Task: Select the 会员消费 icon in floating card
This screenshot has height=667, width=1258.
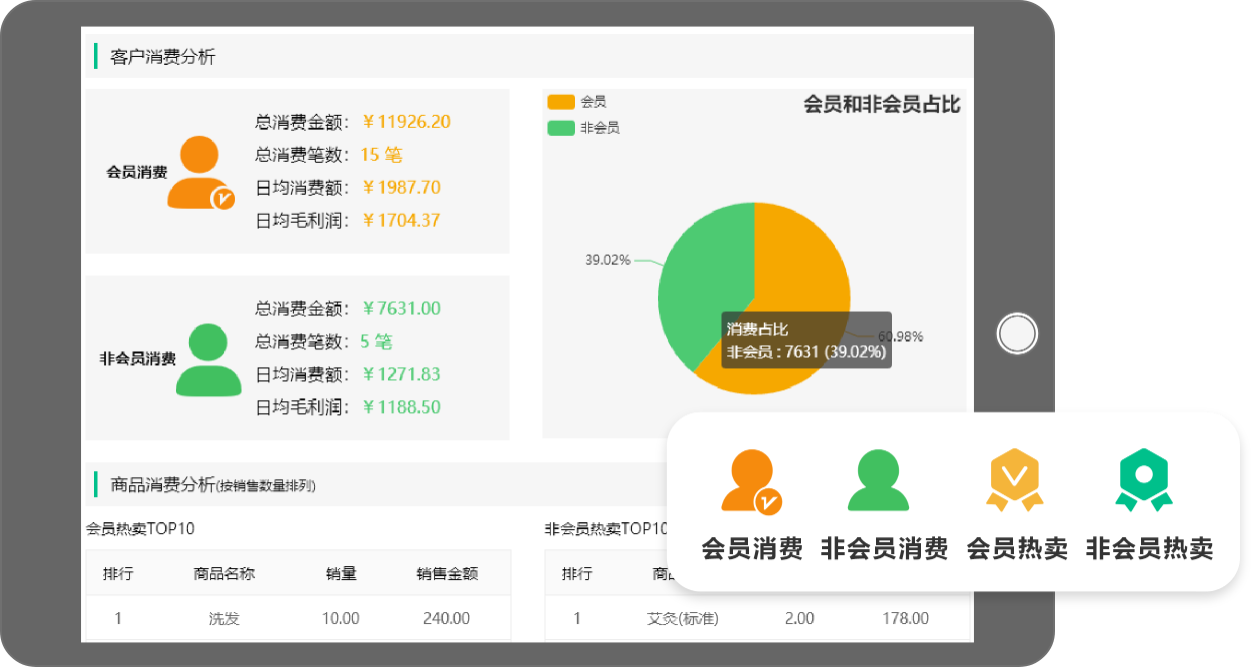Action: pos(751,481)
